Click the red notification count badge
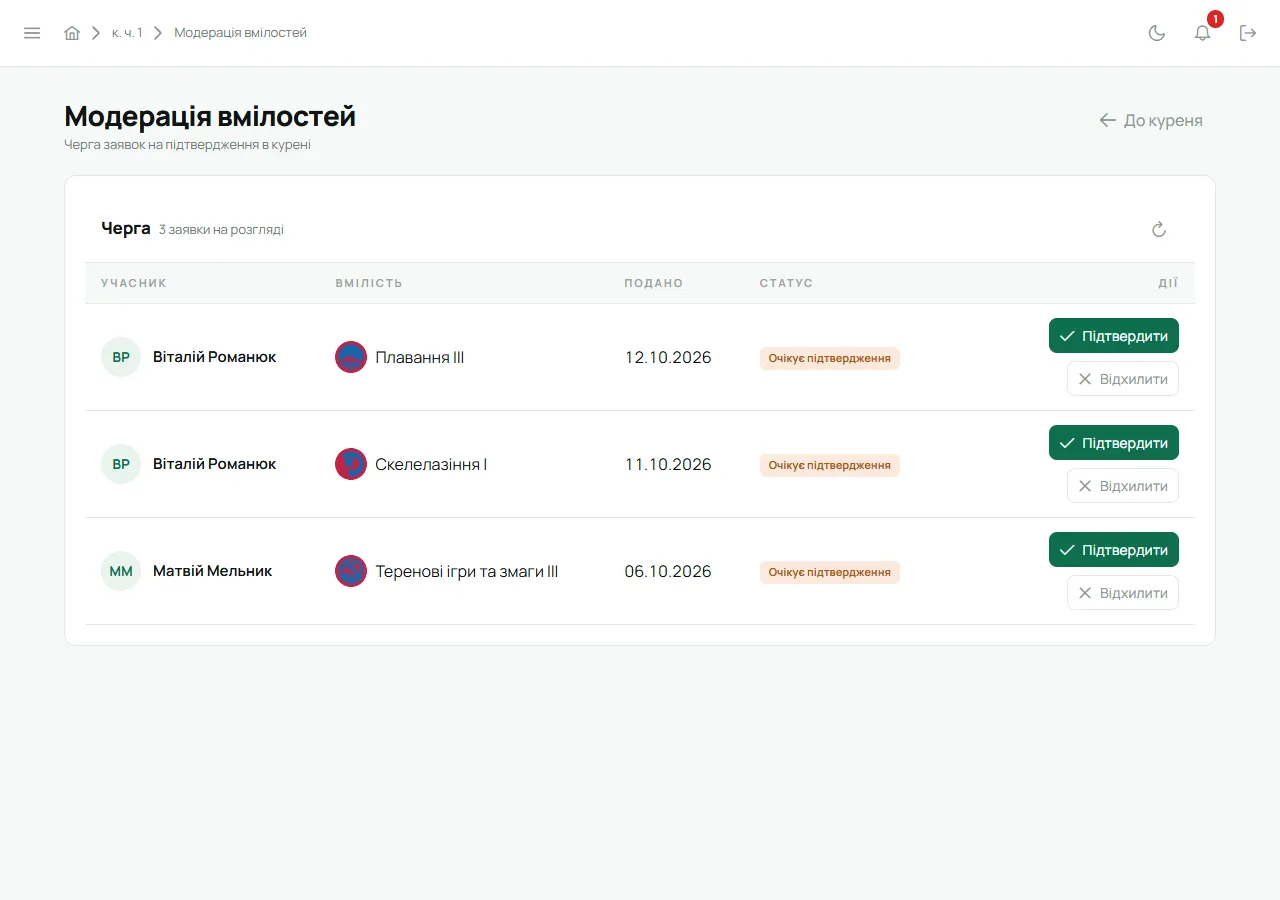Screen dimensions: 1280x900 (1215, 19)
